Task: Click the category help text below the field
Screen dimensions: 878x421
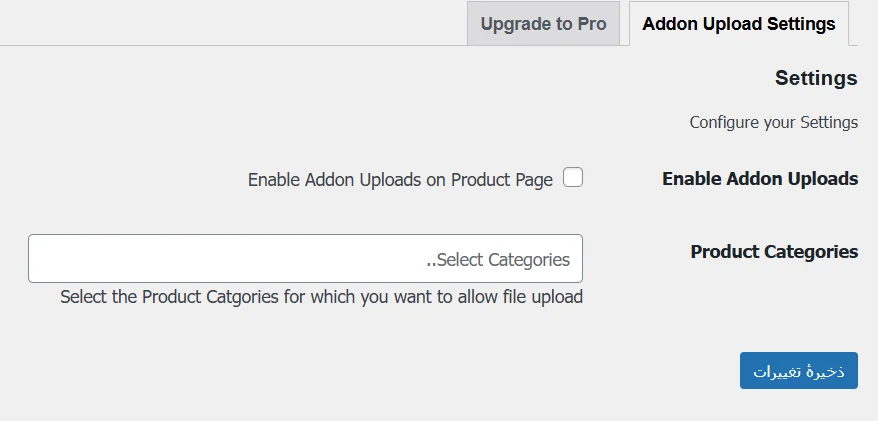Action: coord(321,297)
